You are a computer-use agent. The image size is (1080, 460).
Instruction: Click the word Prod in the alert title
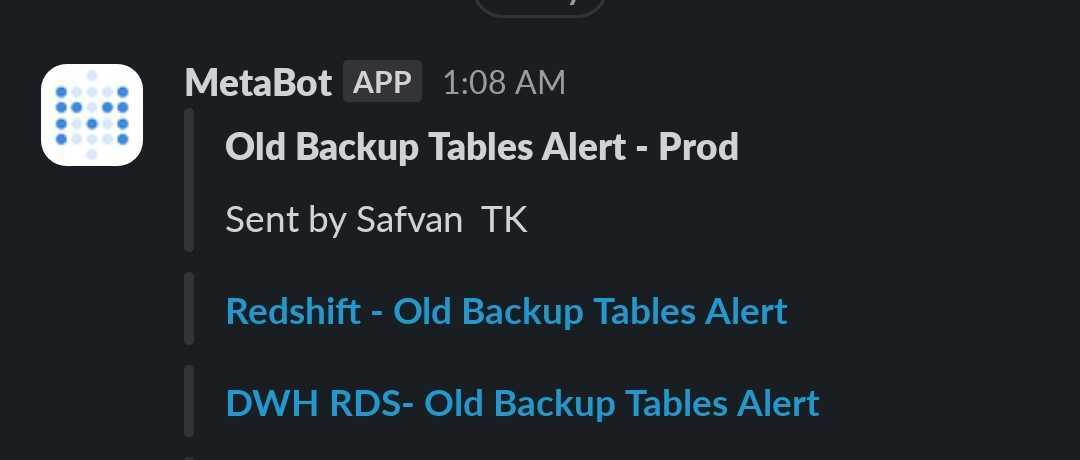coord(698,147)
